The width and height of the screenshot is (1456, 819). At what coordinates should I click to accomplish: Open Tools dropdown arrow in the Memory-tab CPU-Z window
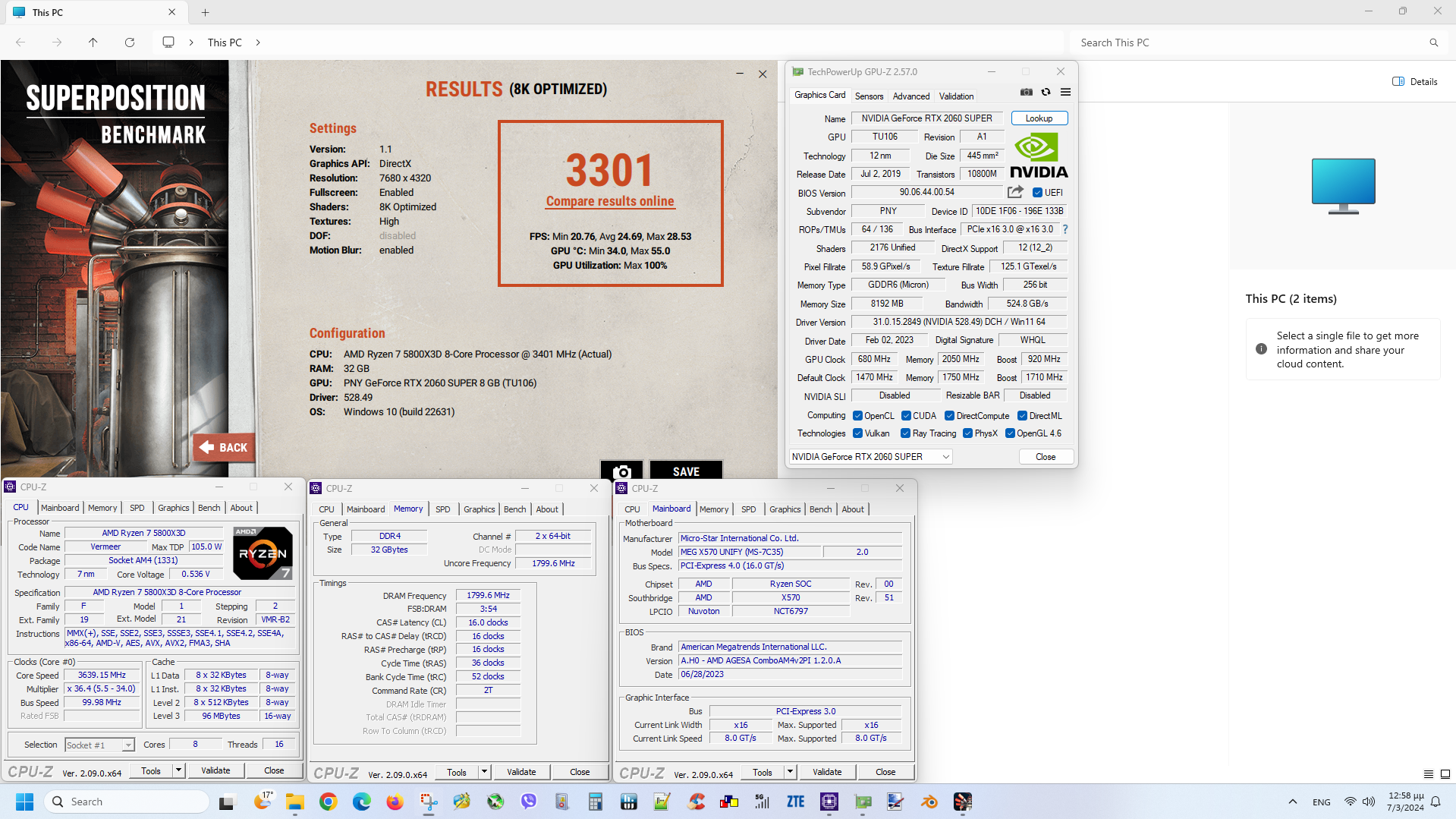coord(484,772)
